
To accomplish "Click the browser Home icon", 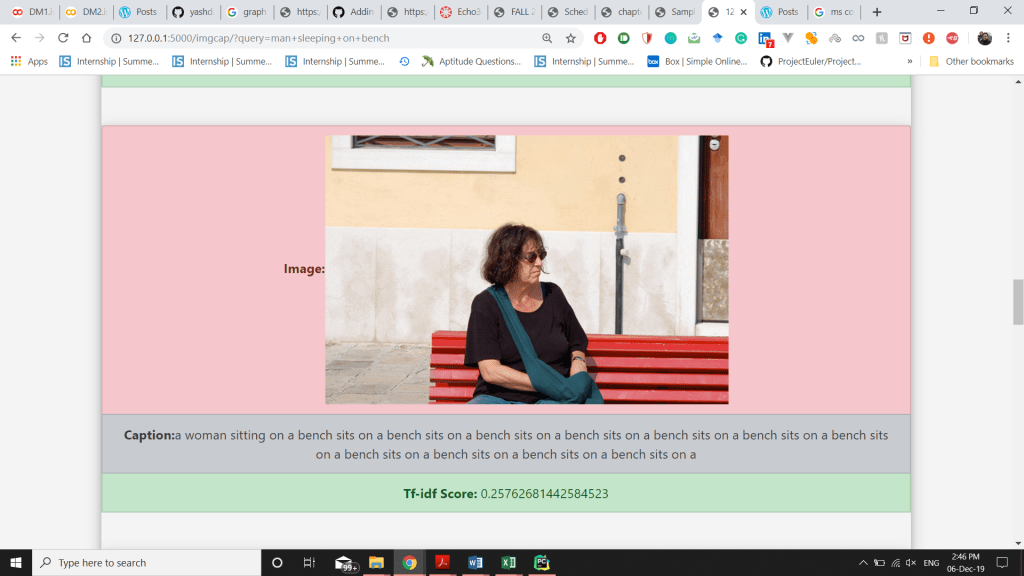I will pyautogui.click(x=87, y=38).
